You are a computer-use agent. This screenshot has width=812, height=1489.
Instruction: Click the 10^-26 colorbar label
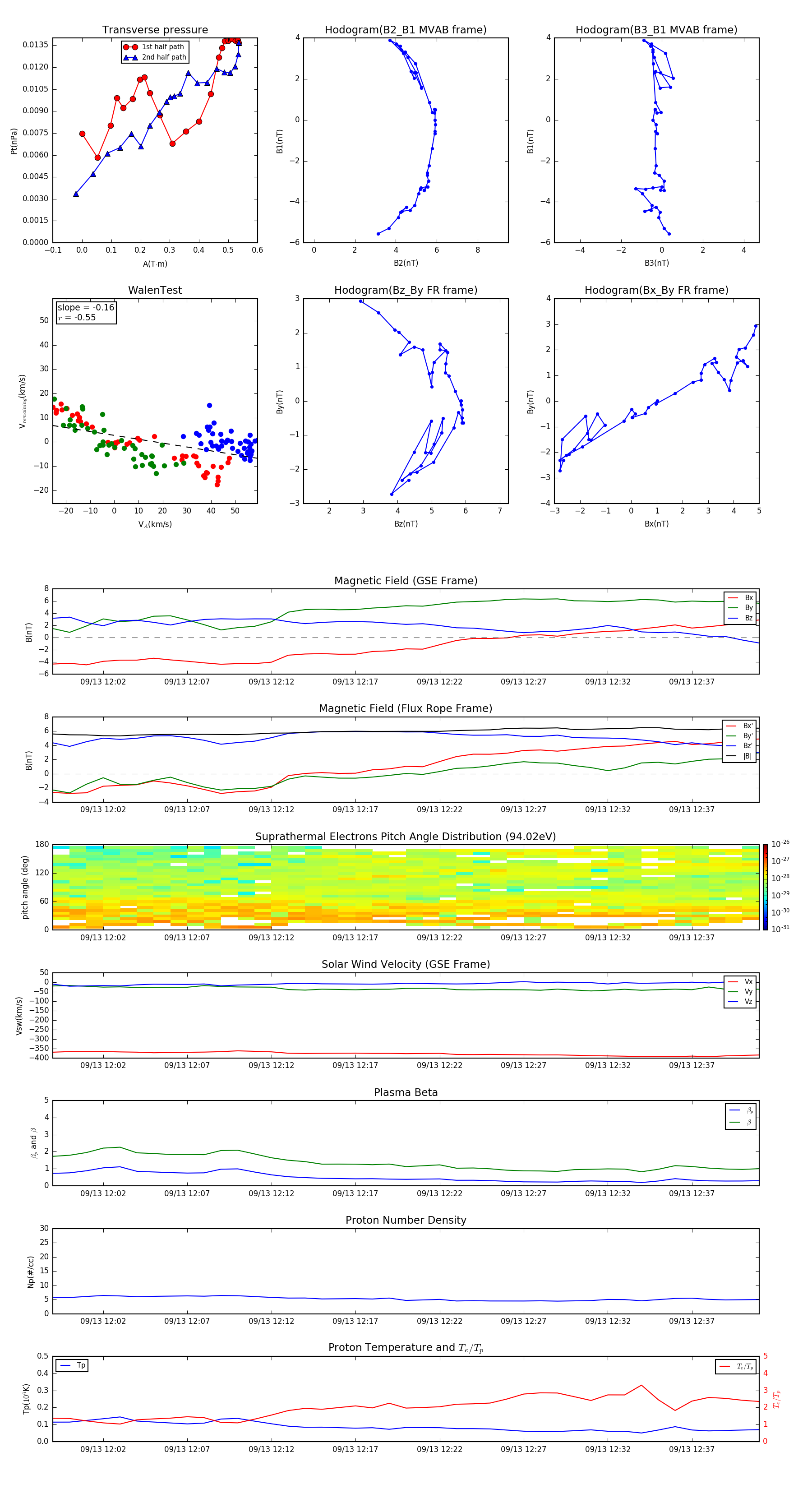point(780,844)
